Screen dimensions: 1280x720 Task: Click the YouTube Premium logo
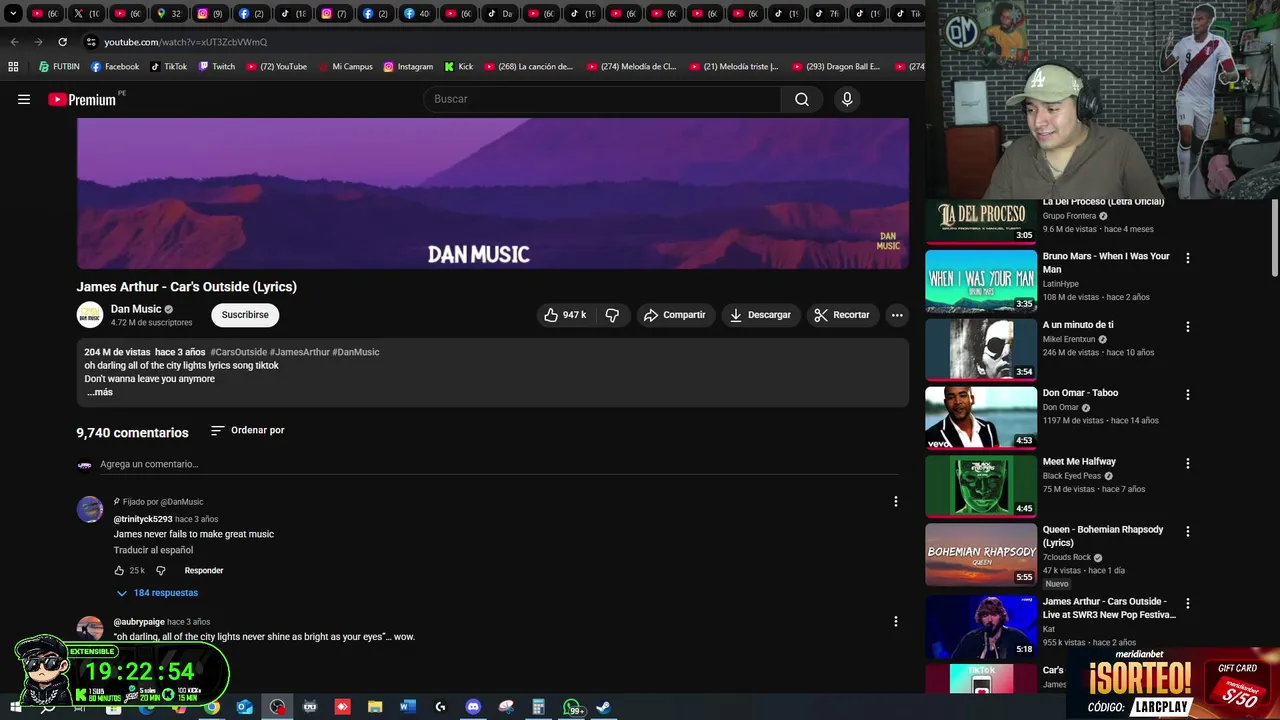click(82, 99)
